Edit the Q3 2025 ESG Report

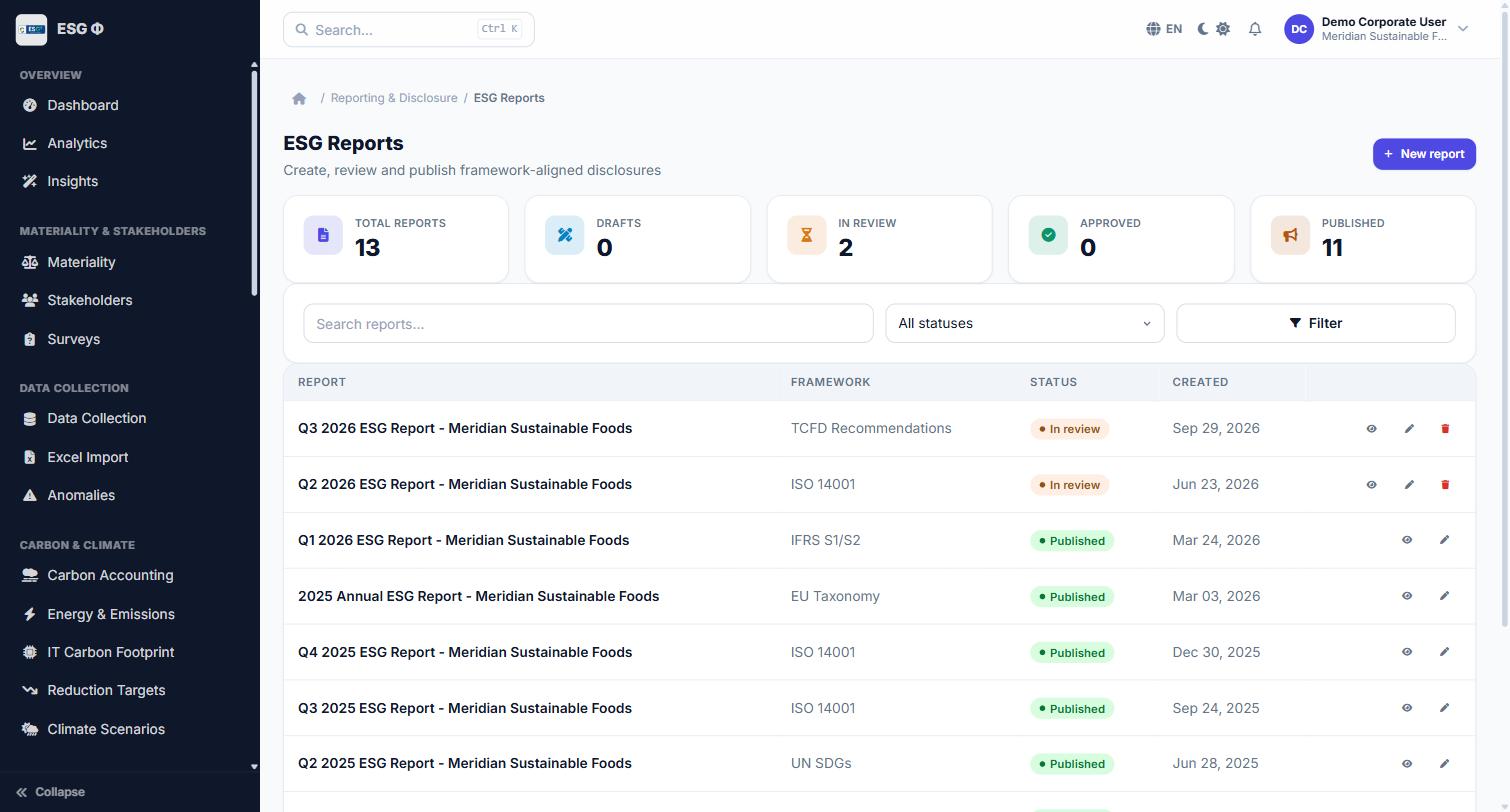pos(1444,708)
